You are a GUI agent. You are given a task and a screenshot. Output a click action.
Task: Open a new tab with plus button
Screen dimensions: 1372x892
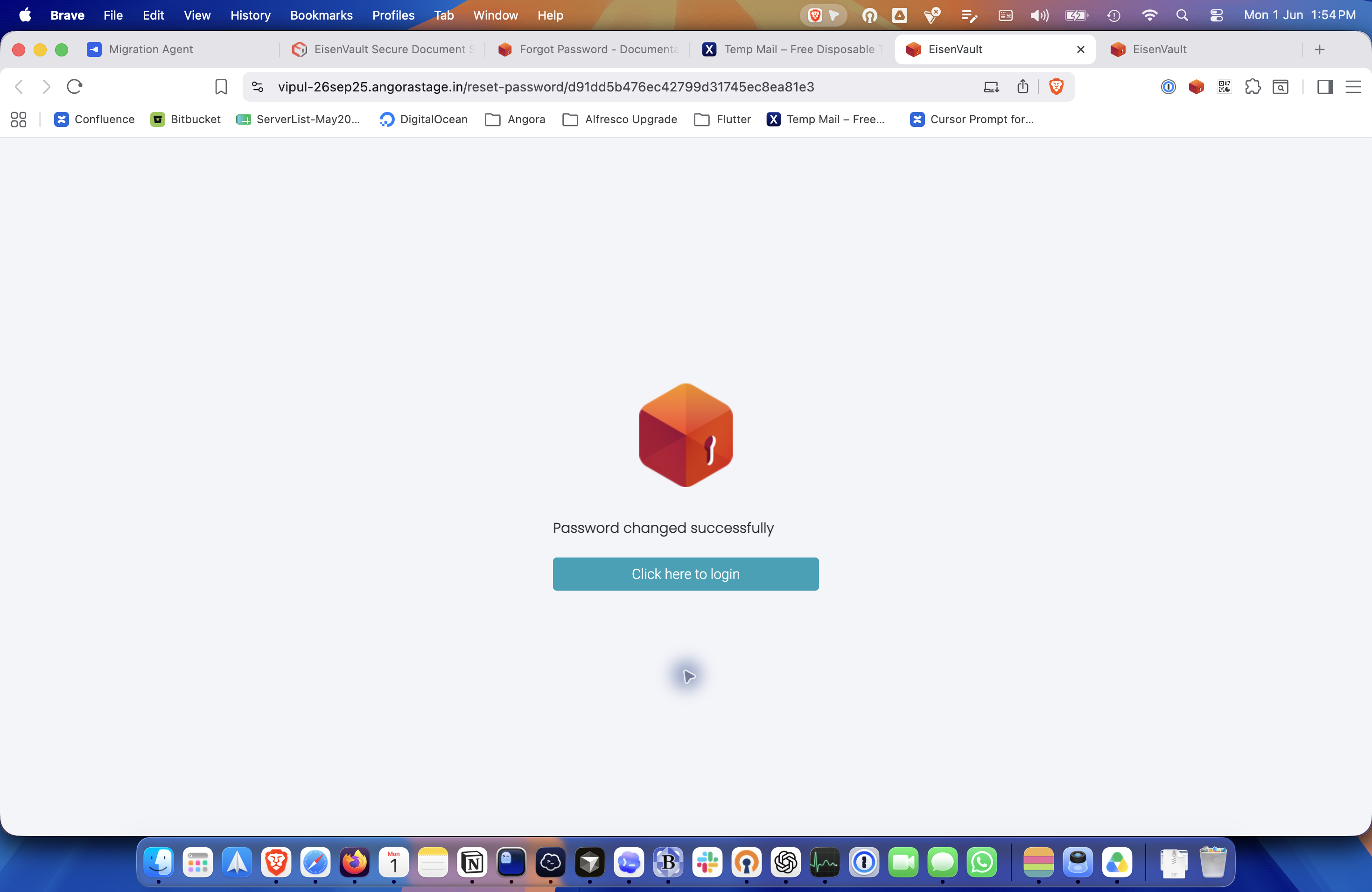(x=1320, y=49)
